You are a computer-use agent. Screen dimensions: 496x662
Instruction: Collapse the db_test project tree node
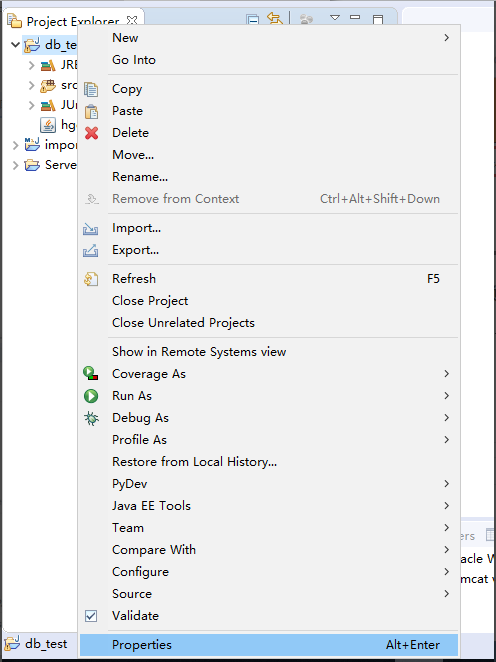tap(15, 45)
